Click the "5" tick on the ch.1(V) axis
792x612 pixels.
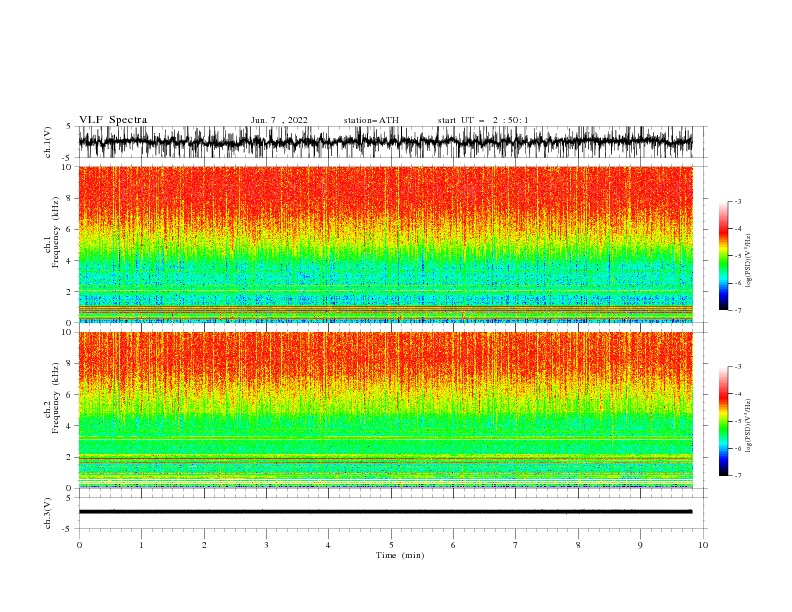point(70,126)
